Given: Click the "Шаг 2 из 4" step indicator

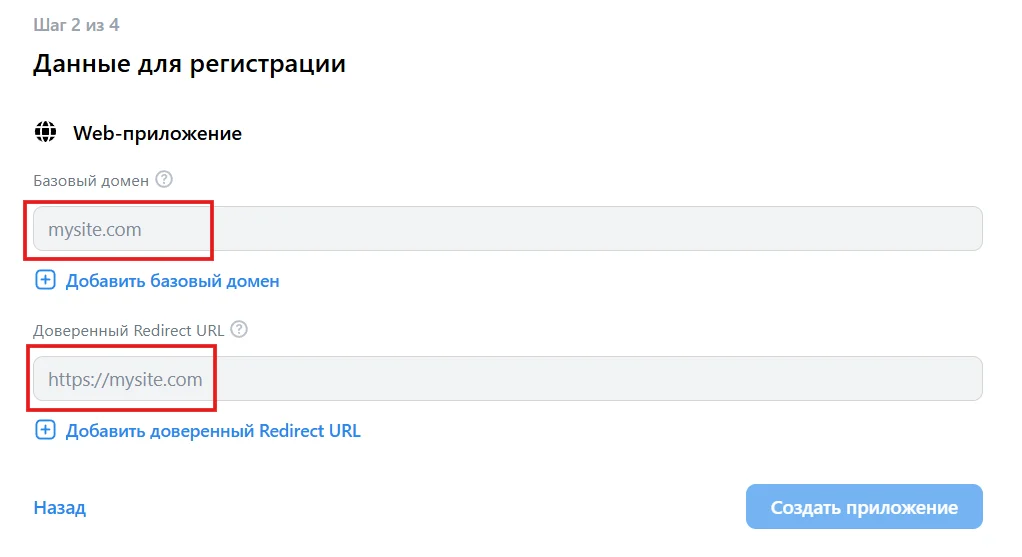Looking at the screenshot, I should point(76,25).
